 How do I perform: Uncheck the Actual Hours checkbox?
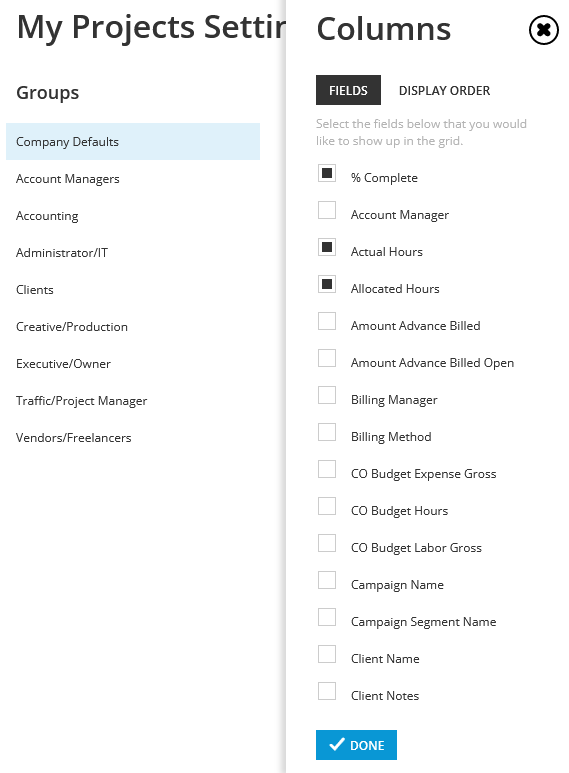[327, 247]
